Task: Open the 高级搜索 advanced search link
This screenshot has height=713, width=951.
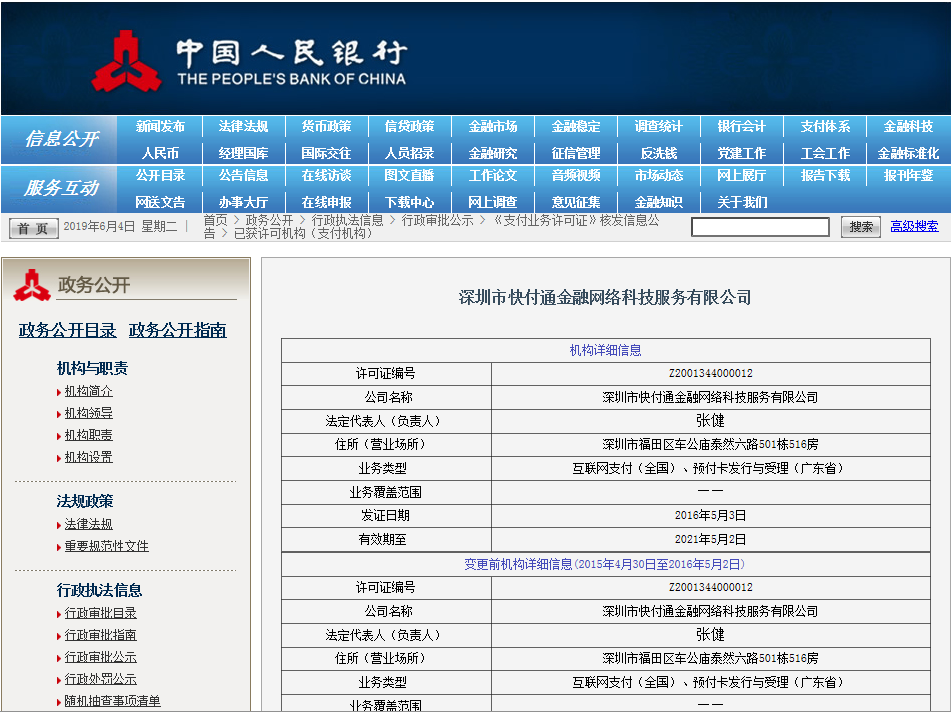Action: click(x=914, y=227)
